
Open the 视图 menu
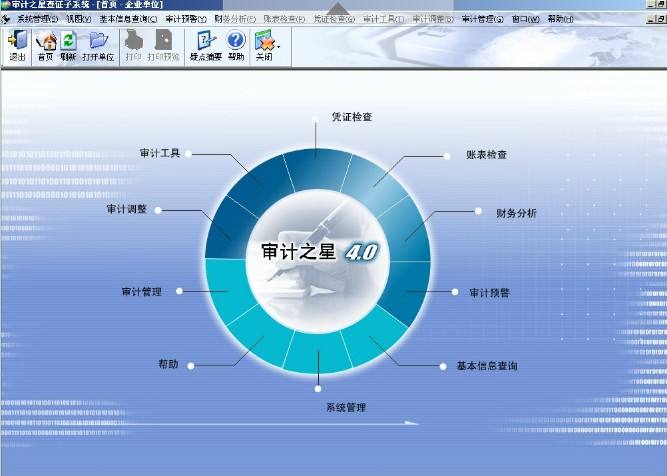[79, 19]
